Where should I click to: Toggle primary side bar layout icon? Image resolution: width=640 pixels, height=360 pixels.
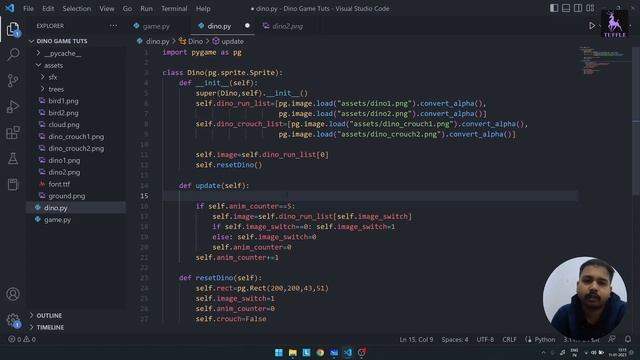[554, 8]
